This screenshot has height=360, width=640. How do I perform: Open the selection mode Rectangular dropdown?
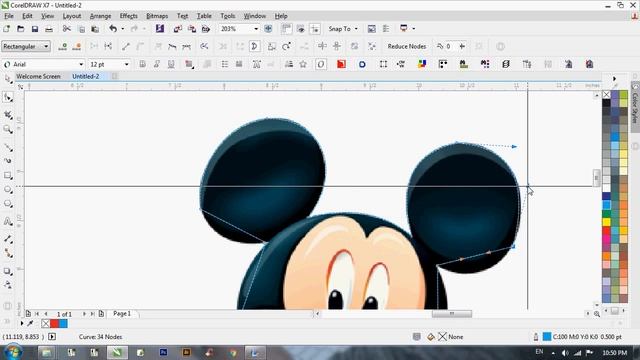pyautogui.click(x=26, y=47)
